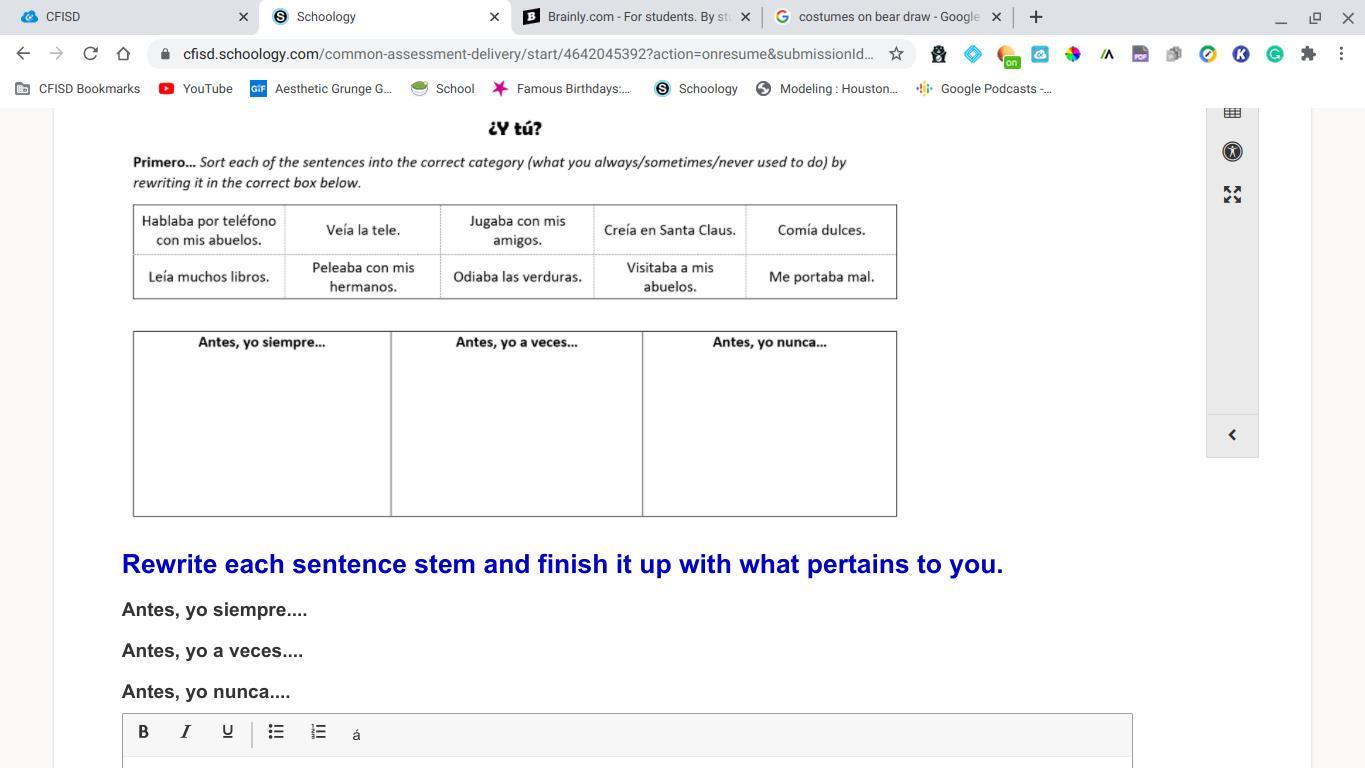Switch to the Brainly.com tab
The height and width of the screenshot is (768, 1365).
coord(637,17)
